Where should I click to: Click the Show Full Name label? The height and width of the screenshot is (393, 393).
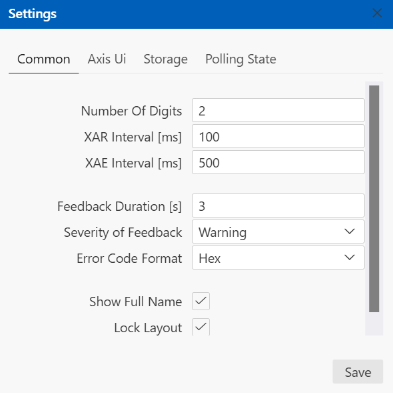[x=136, y=302]
